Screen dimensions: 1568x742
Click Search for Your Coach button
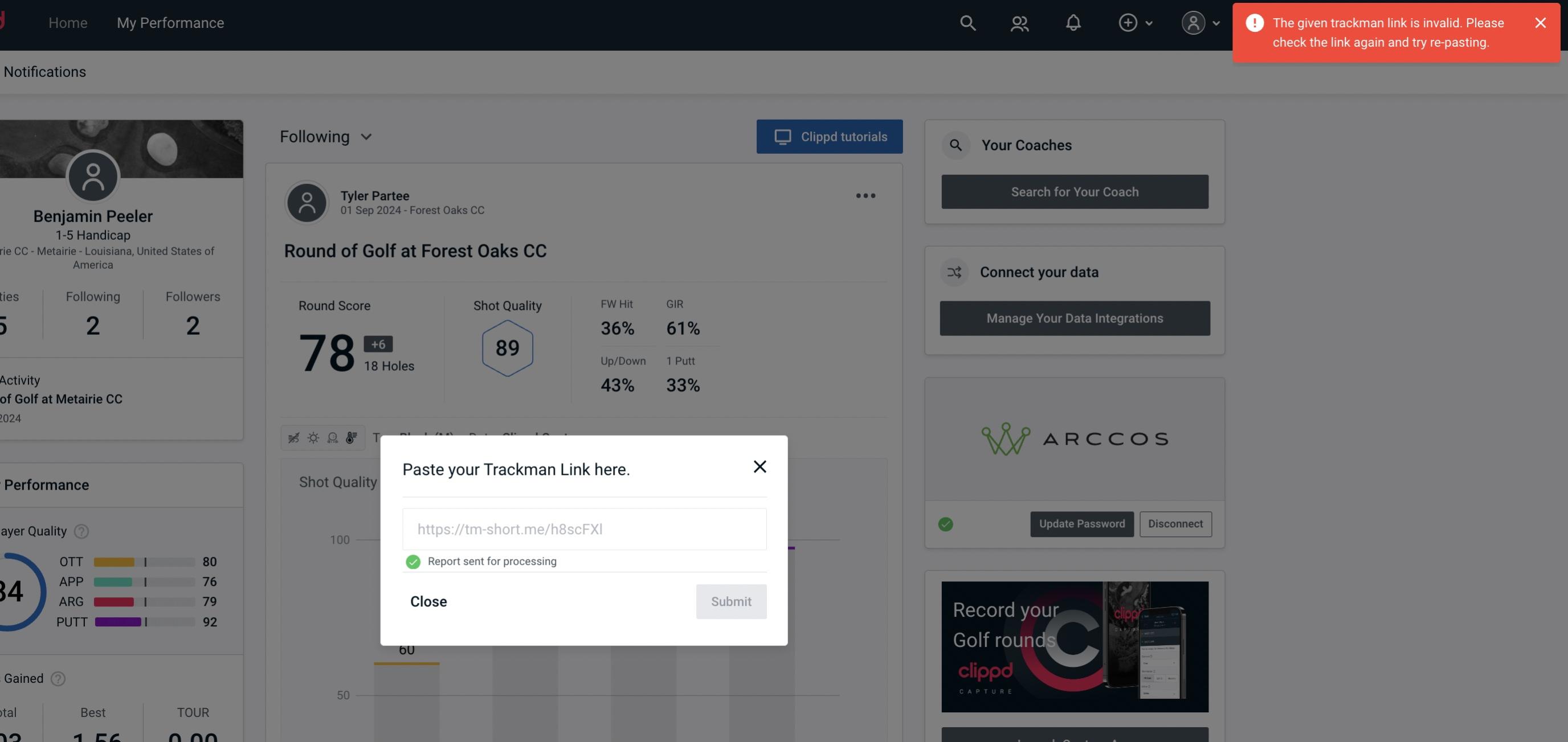[1075, 191]
